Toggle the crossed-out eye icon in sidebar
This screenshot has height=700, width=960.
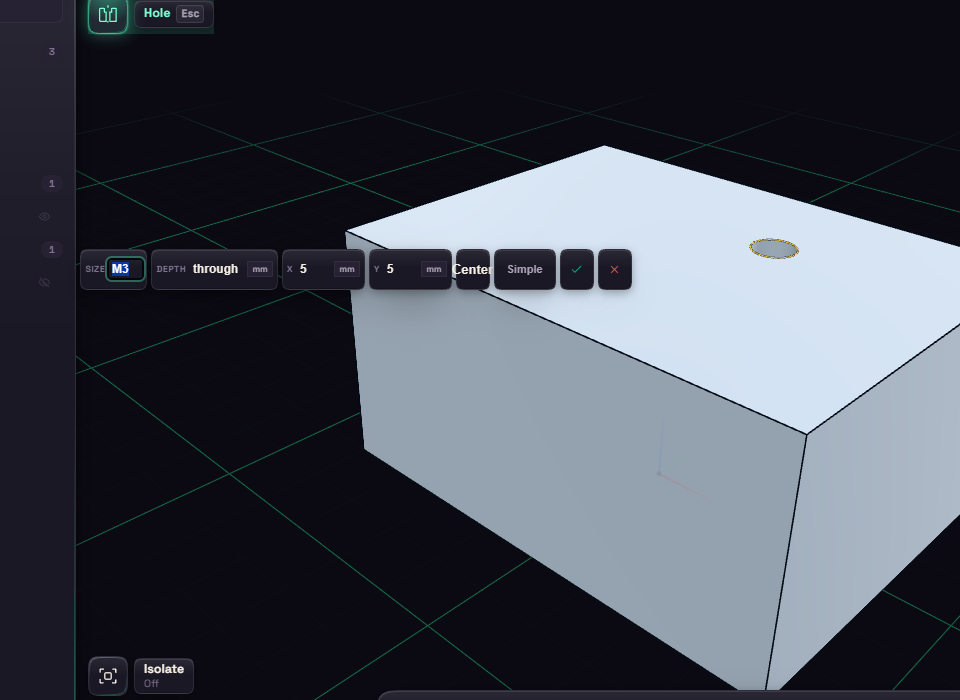(45, 282)
